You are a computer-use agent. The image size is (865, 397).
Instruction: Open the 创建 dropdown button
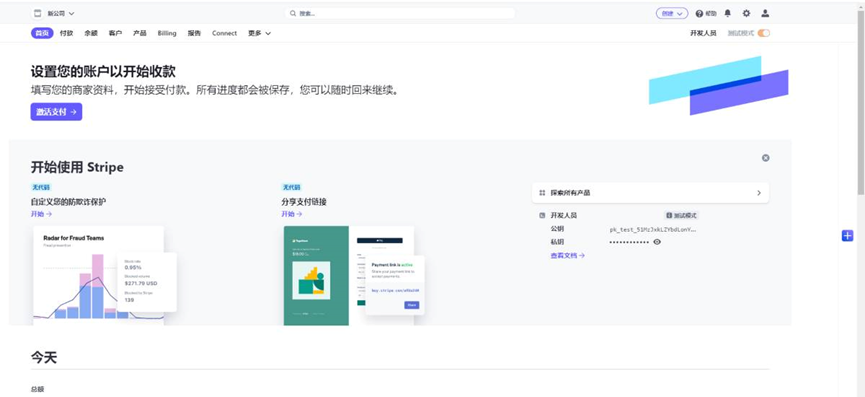[672, 13]
